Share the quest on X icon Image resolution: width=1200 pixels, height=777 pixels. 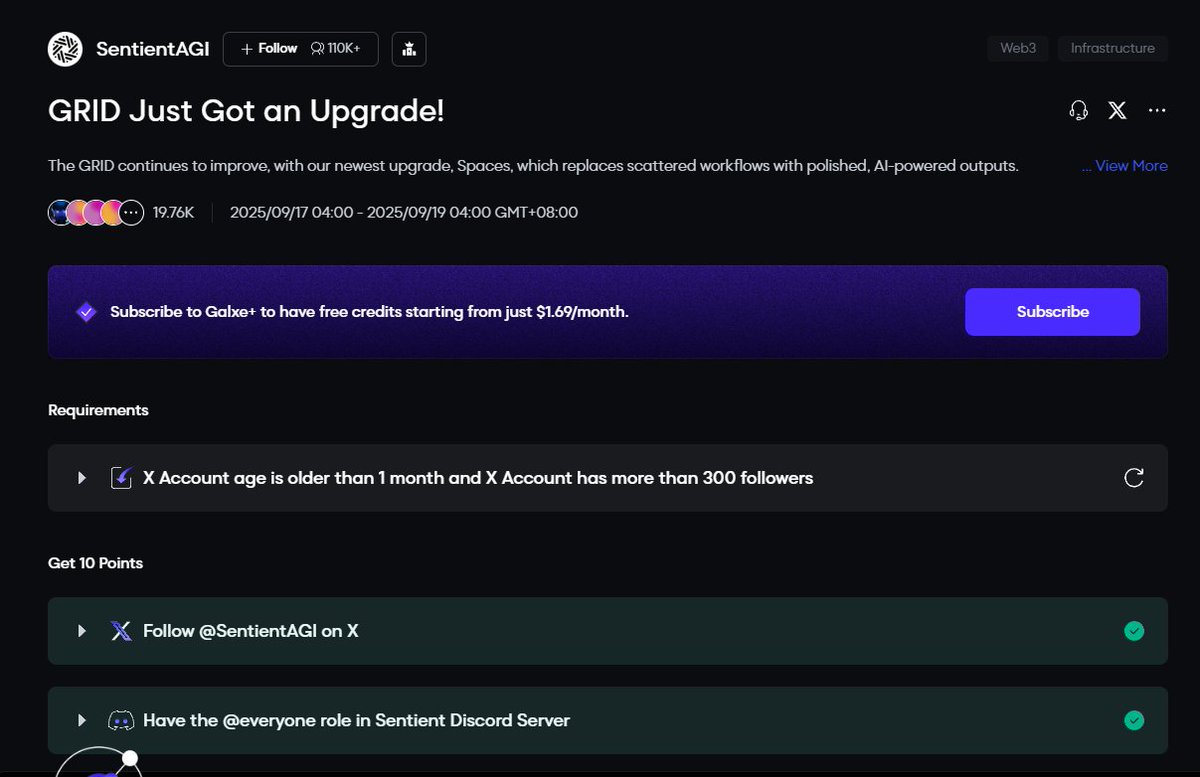pyautogui.click(x=1117, y=111)
